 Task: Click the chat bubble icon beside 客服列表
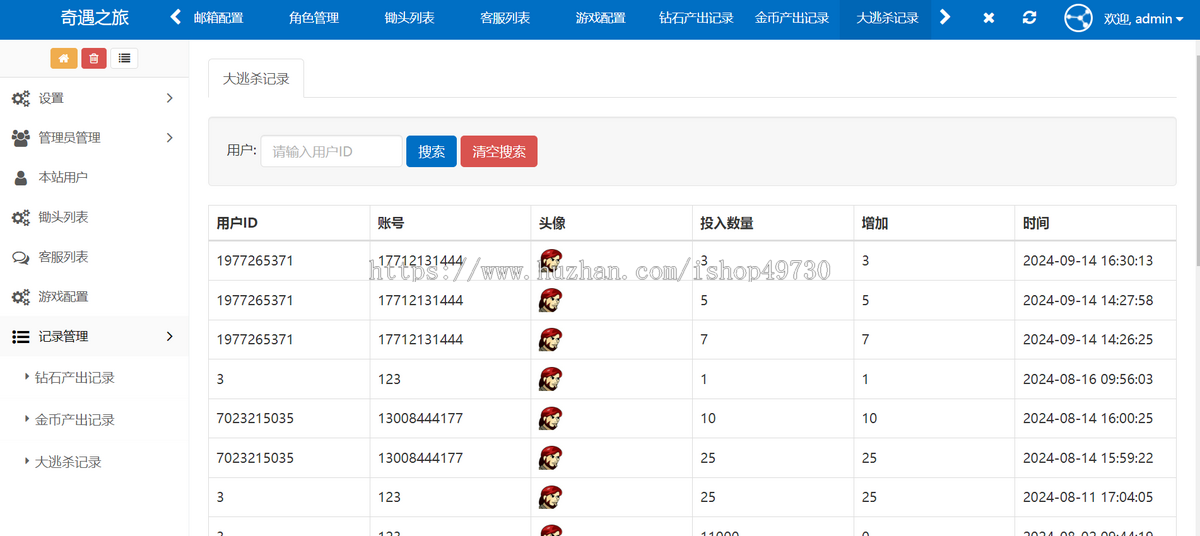pos(20,257)
